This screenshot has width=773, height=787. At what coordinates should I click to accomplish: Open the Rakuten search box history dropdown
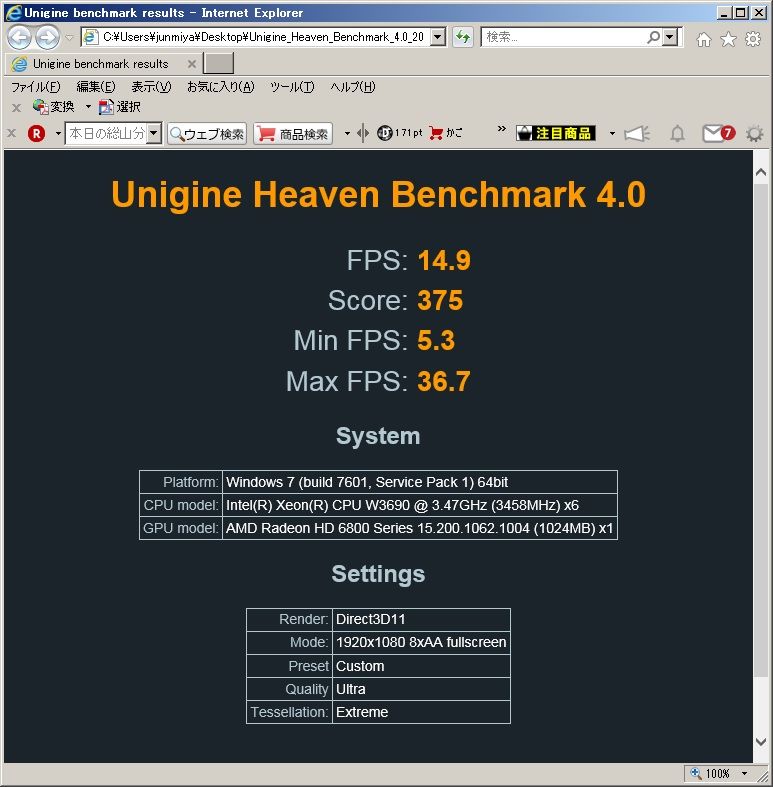[x=154, y=134]
